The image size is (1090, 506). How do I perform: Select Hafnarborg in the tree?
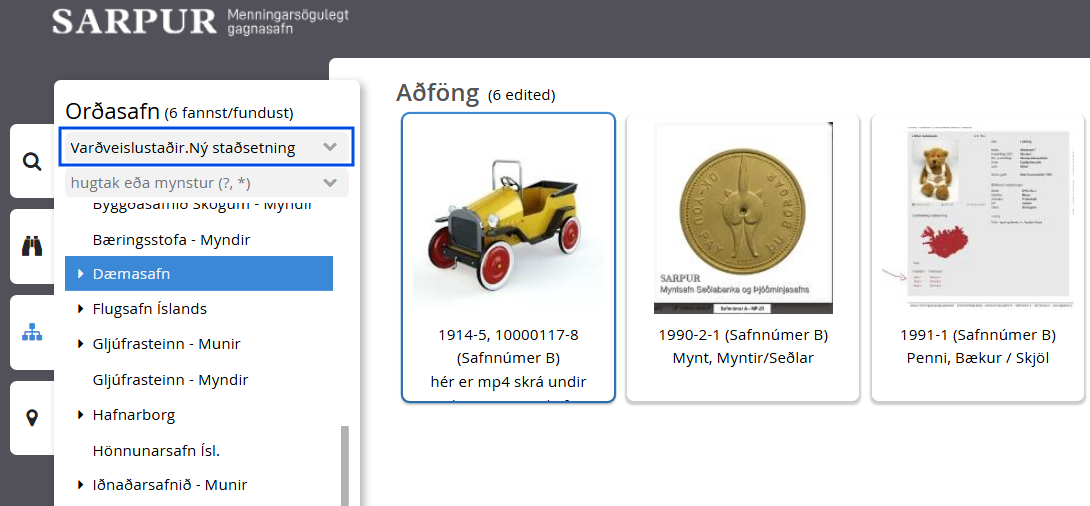[x=133, y=416]
